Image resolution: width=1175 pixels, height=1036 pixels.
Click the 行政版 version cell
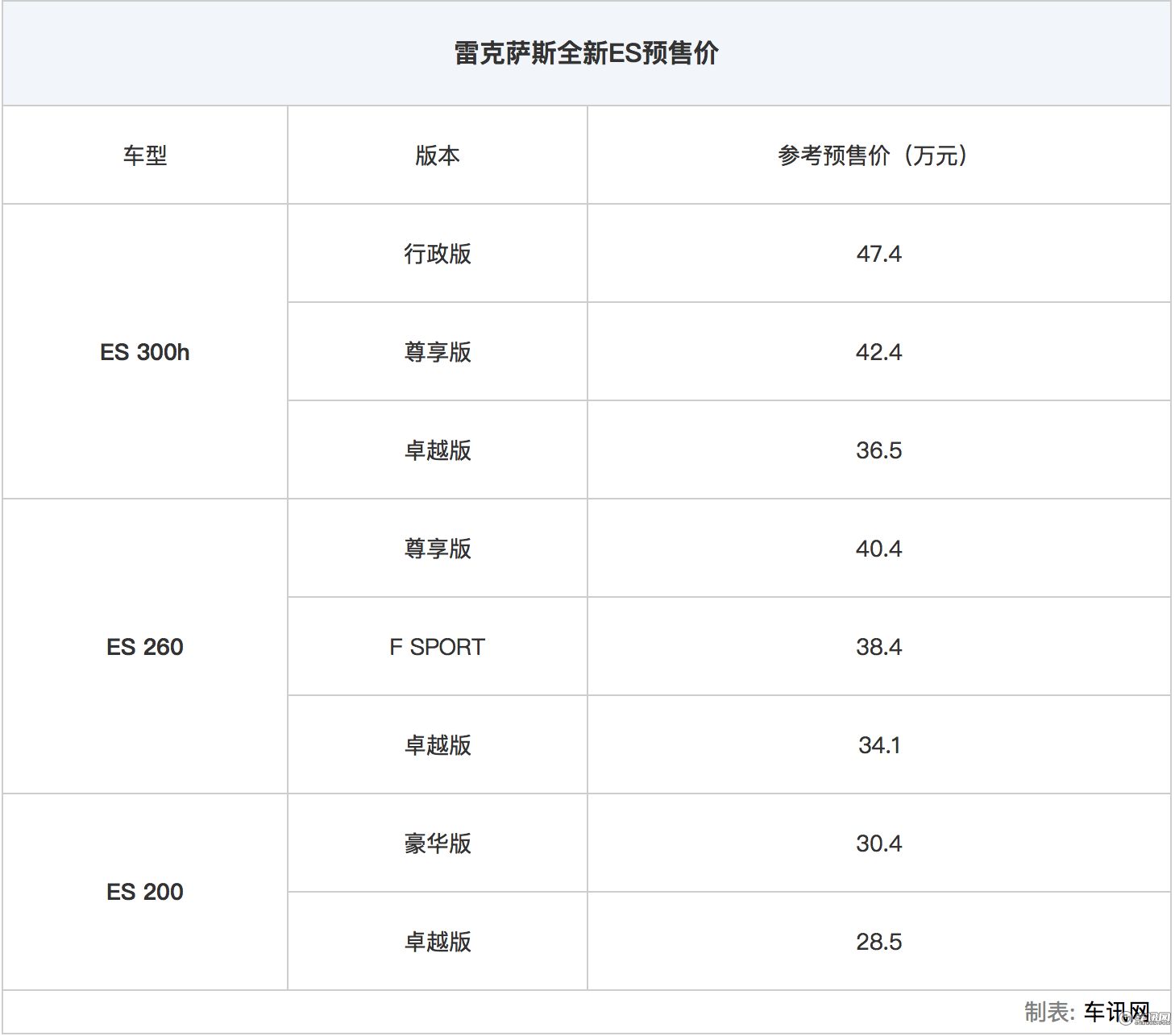pos(436,253)
